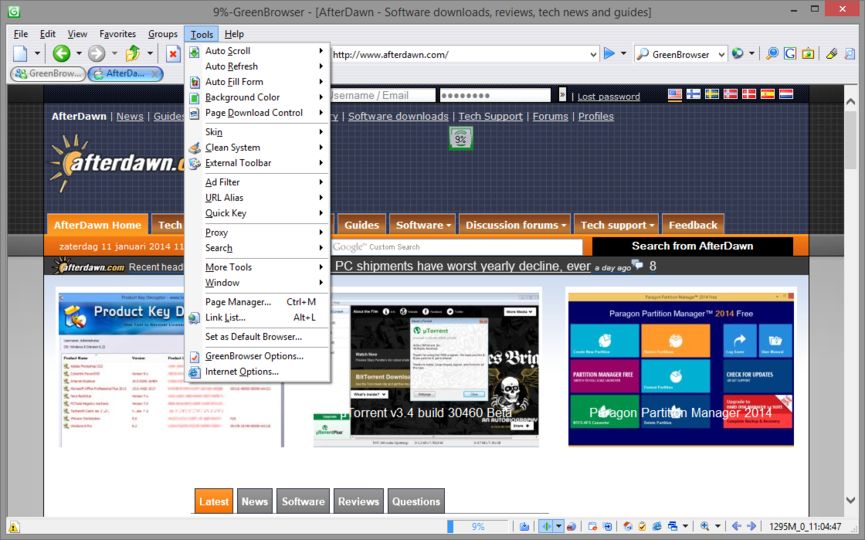
Task: Choose GreenBrowser Options menu item
Action: click(258, 356)
